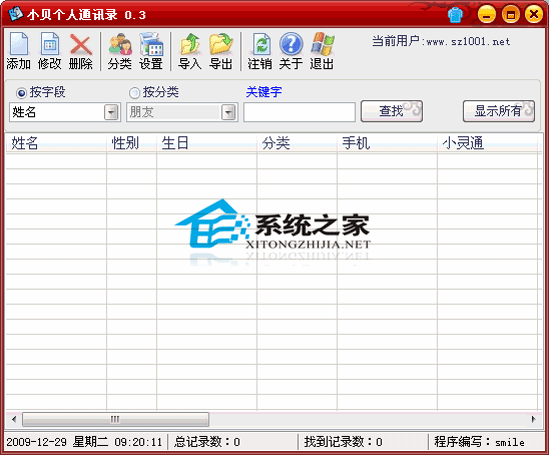
Task: Open the 朋友 category dropdown
Action: tap(229, 112)
